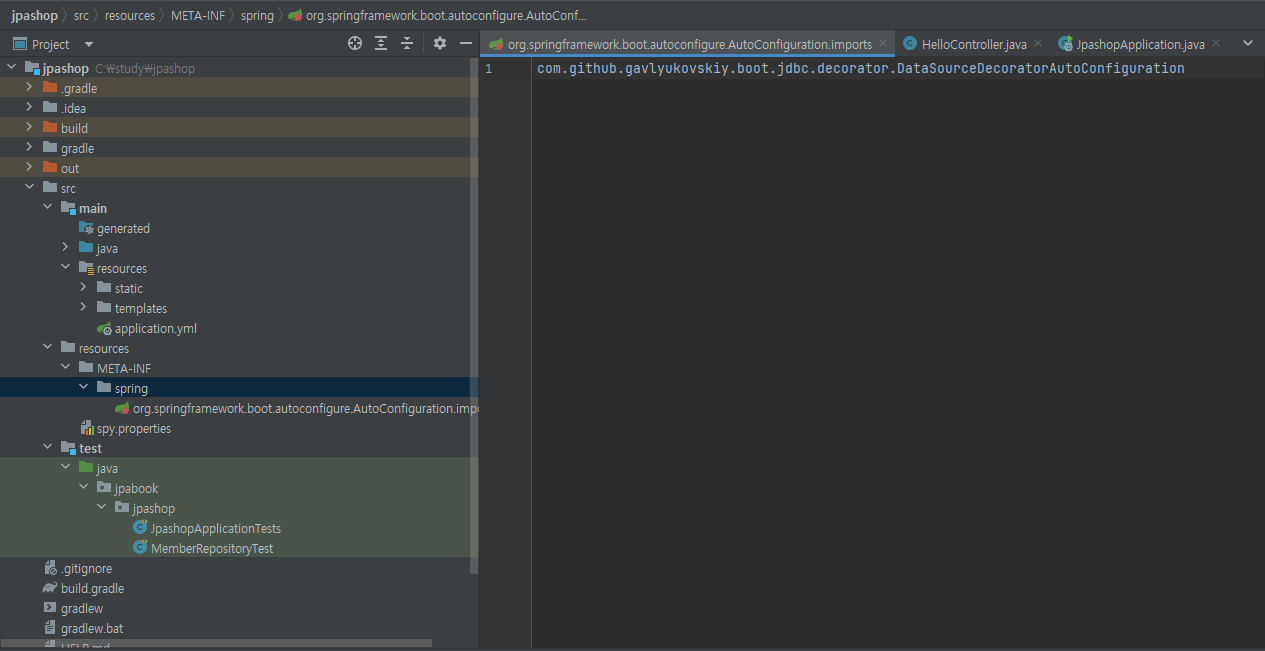Click the DataSourceDecoratorAutoConfiguration code line
The height and width of the screenshot is (651, 1265).
(860, 68)
